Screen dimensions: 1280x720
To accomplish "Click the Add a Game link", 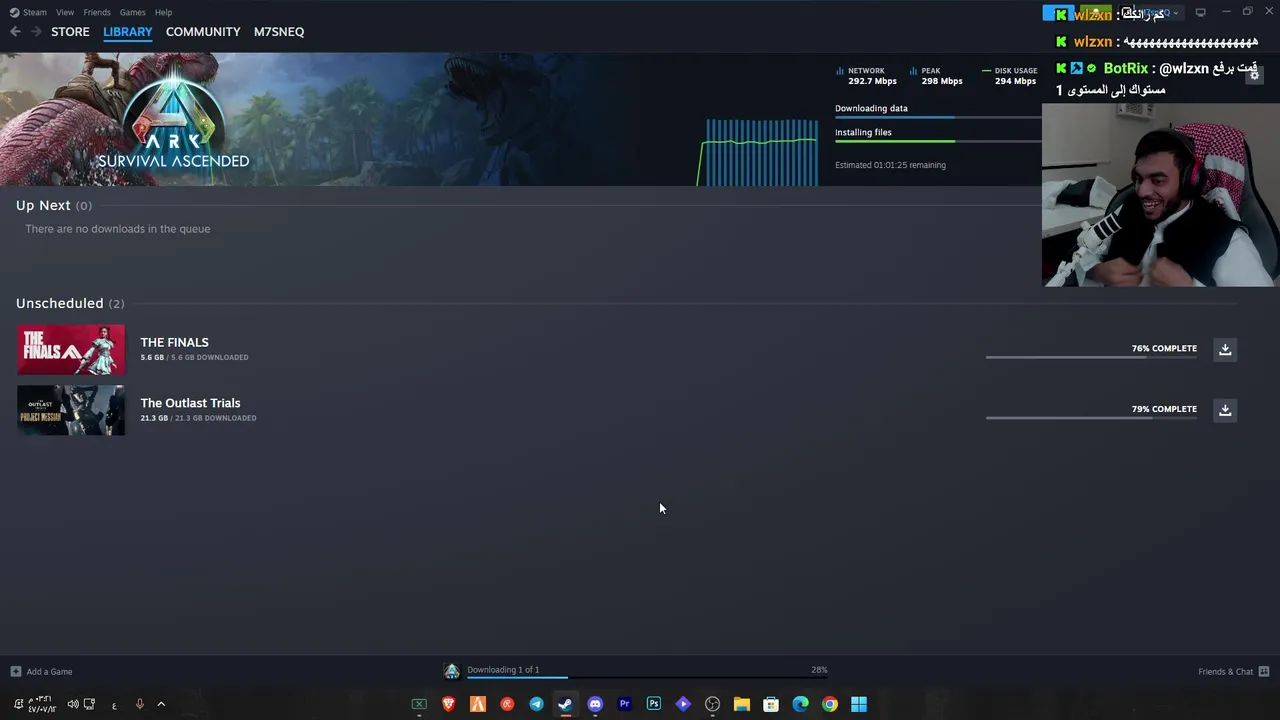I will (x=49, y=672).
